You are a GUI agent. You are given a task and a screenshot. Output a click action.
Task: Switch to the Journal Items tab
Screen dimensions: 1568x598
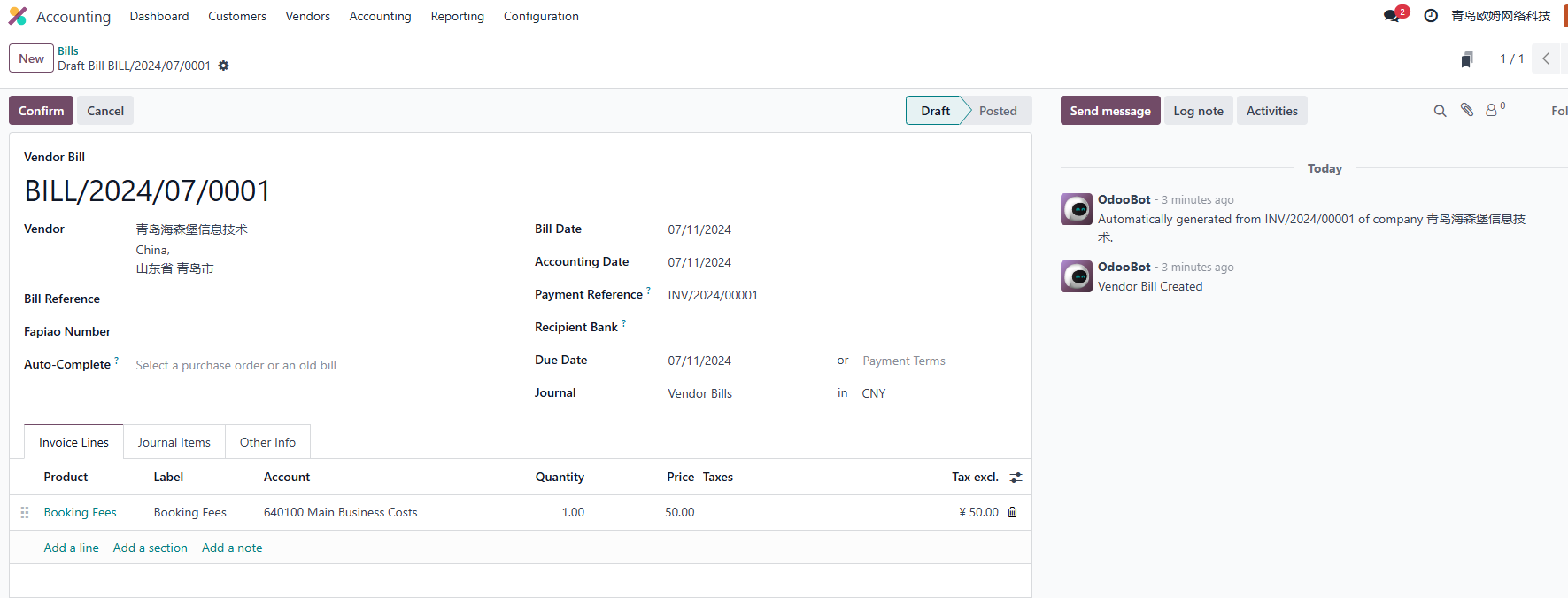[x=174, y=442]
